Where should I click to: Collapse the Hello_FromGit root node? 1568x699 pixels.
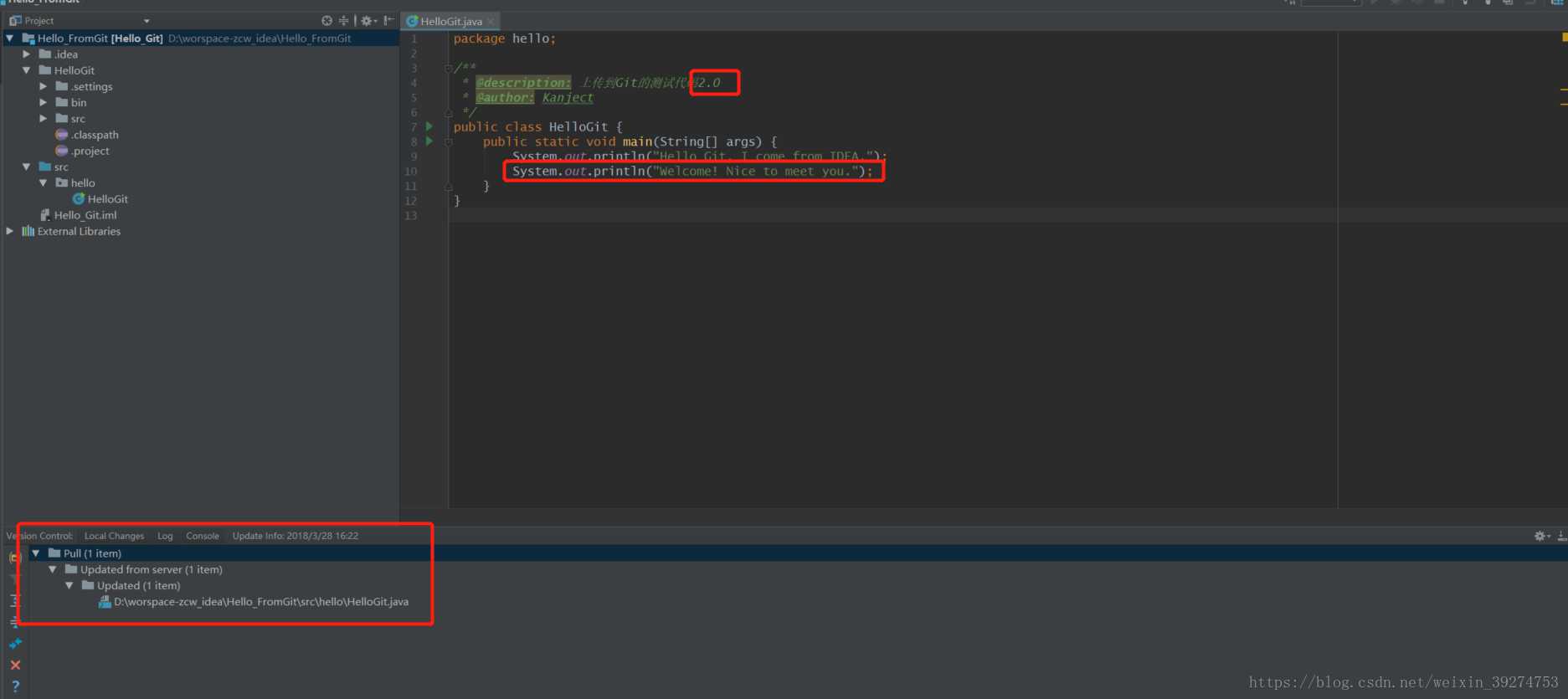point(10,39)
